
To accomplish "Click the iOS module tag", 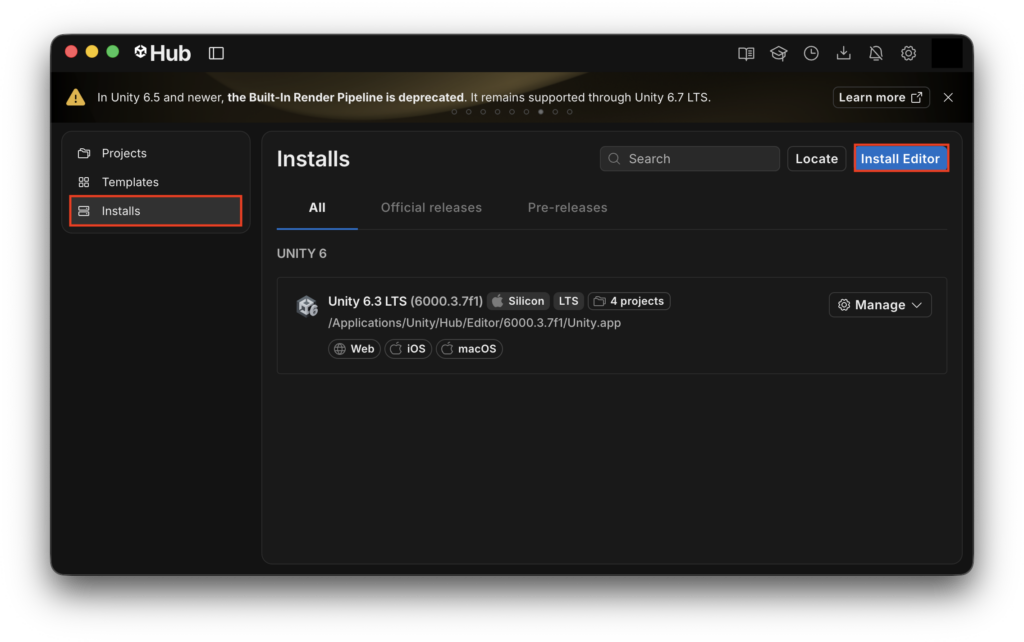I will tap(408, 349).
